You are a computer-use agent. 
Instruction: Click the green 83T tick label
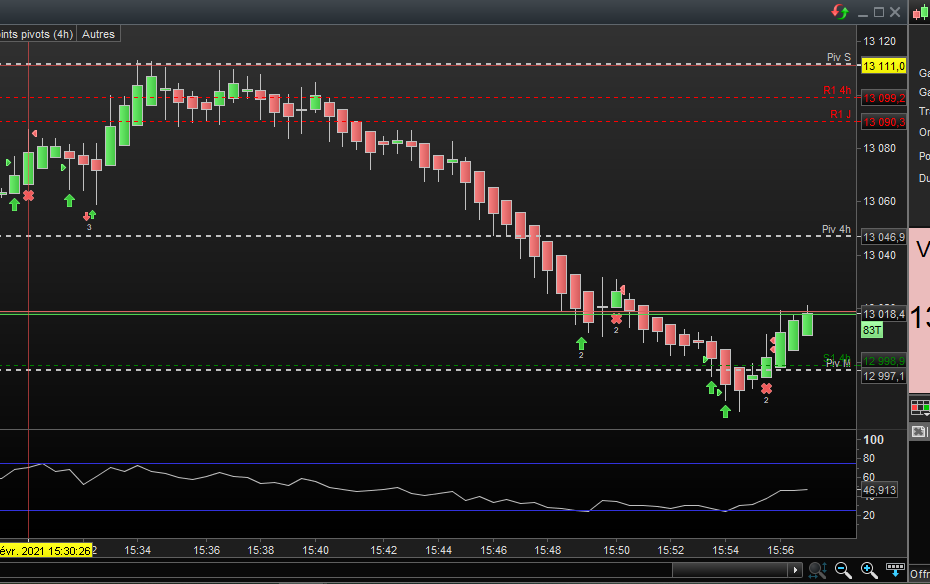pos(872,330)
